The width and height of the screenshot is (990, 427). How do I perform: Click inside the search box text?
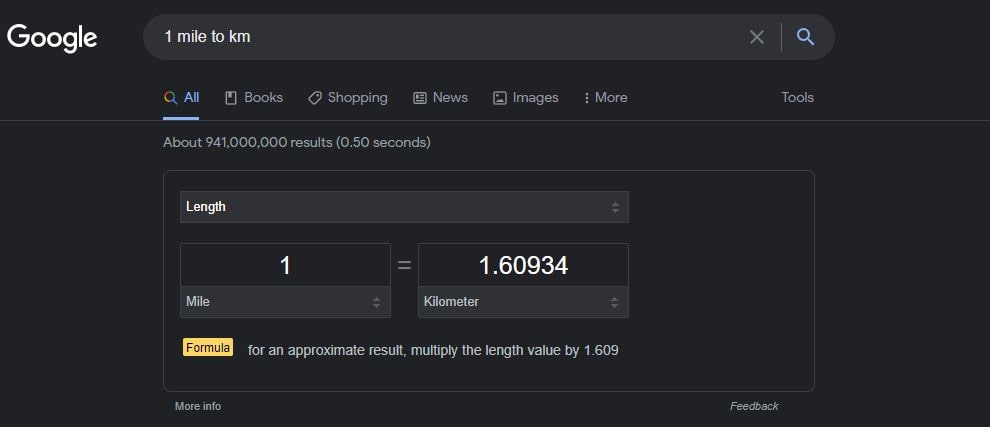(x=208, y=37)
